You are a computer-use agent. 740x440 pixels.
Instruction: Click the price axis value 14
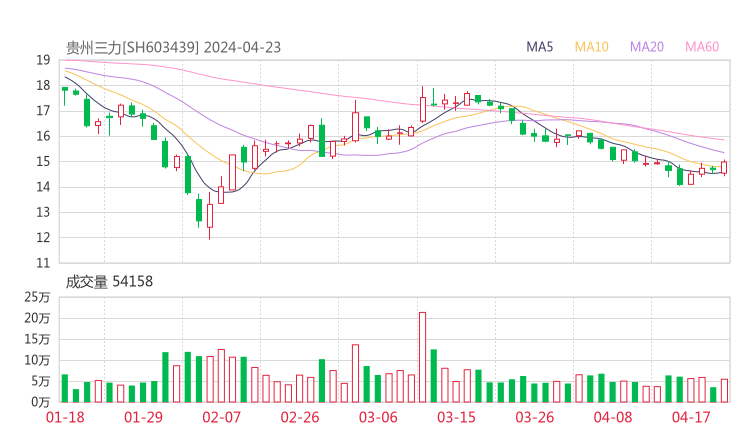pyautogui.click(x=43, y=187)
